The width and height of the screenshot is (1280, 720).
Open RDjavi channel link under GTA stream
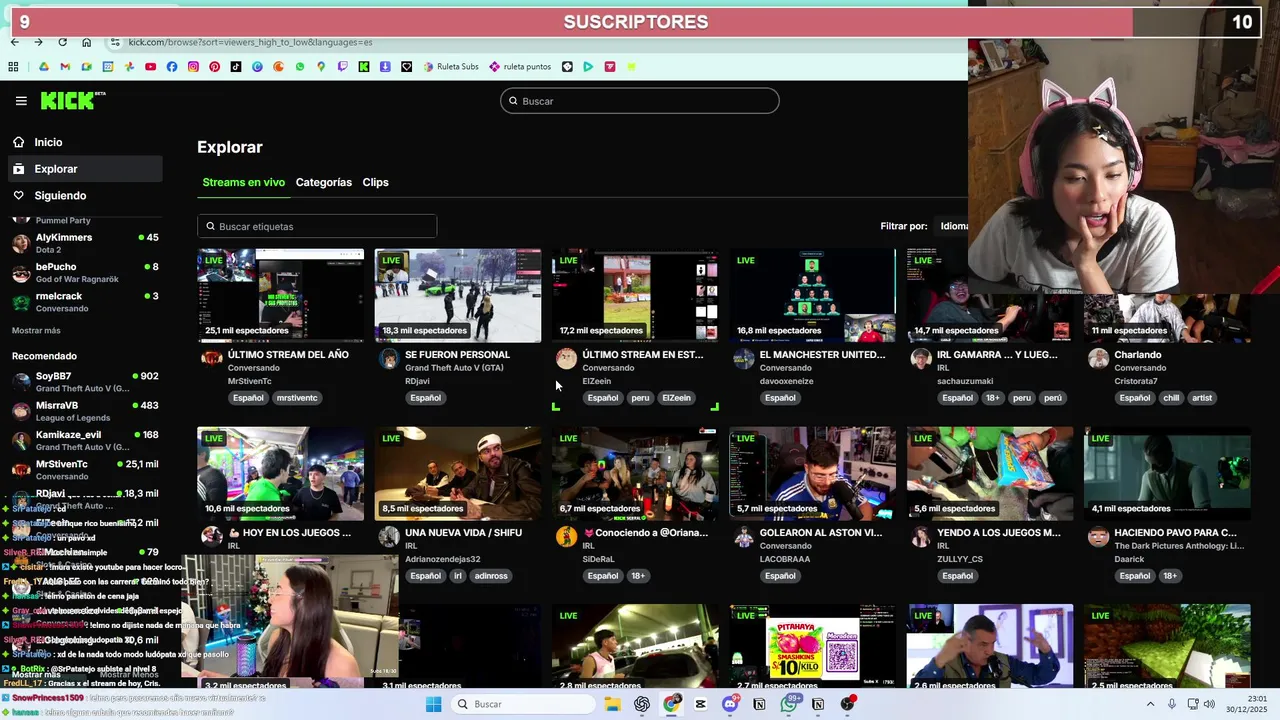click(x=417, y=381)
